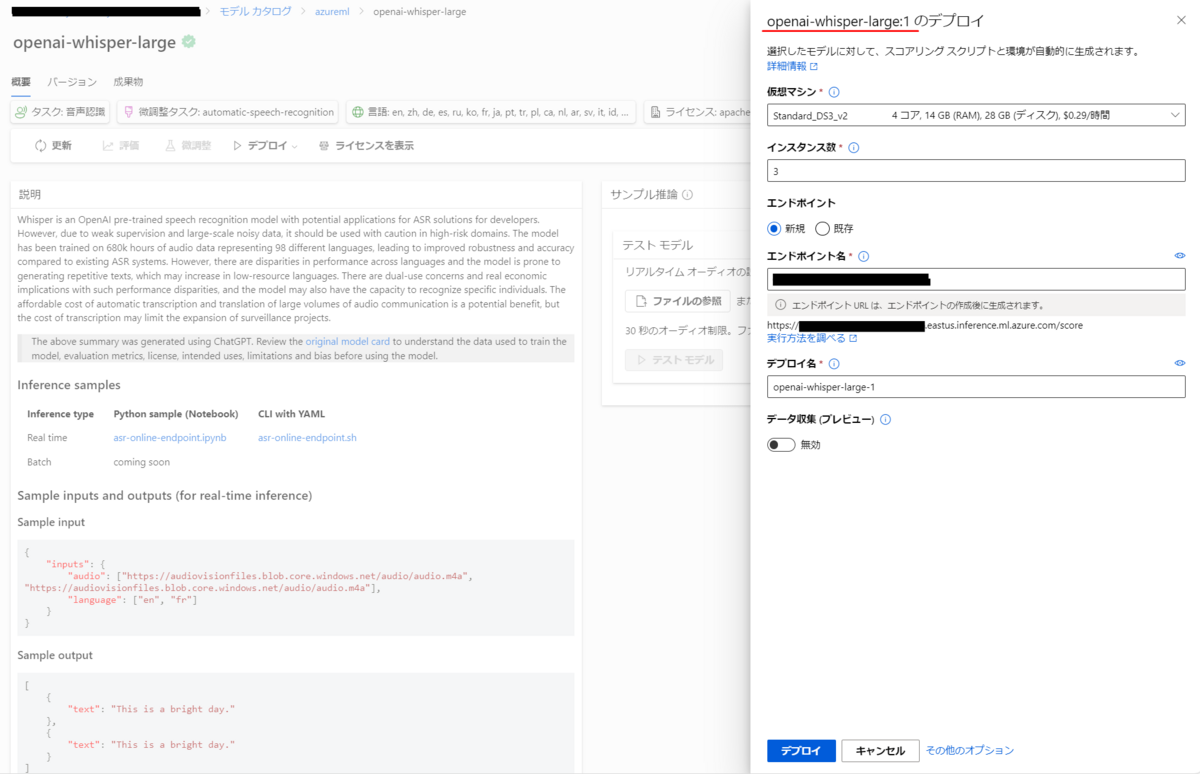Open asr-online-endpoint.sh CLI link

[307, 438]
